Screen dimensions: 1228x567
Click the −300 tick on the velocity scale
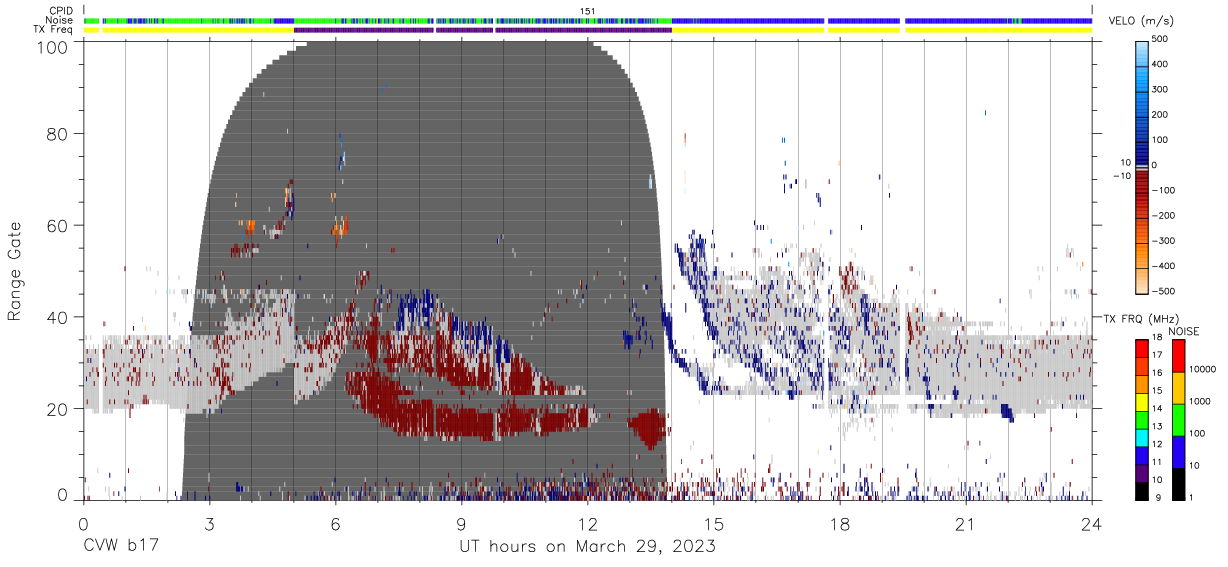1162,241
